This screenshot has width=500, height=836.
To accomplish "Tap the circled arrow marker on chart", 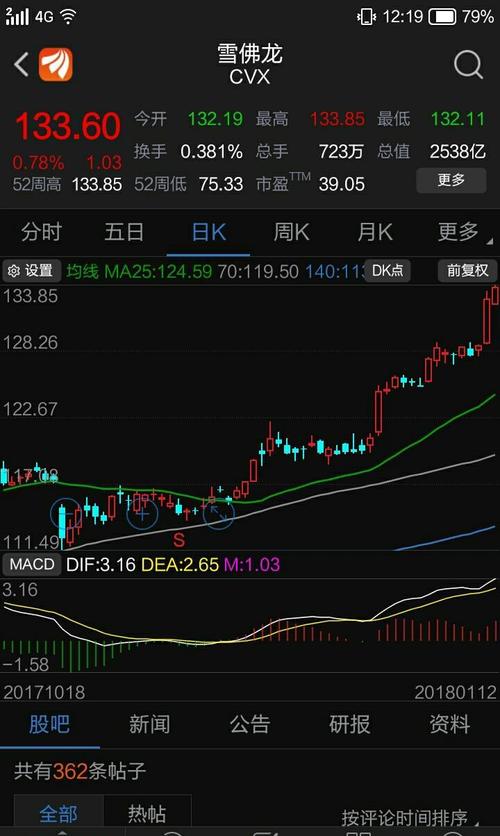I will (x=218, y=513).
